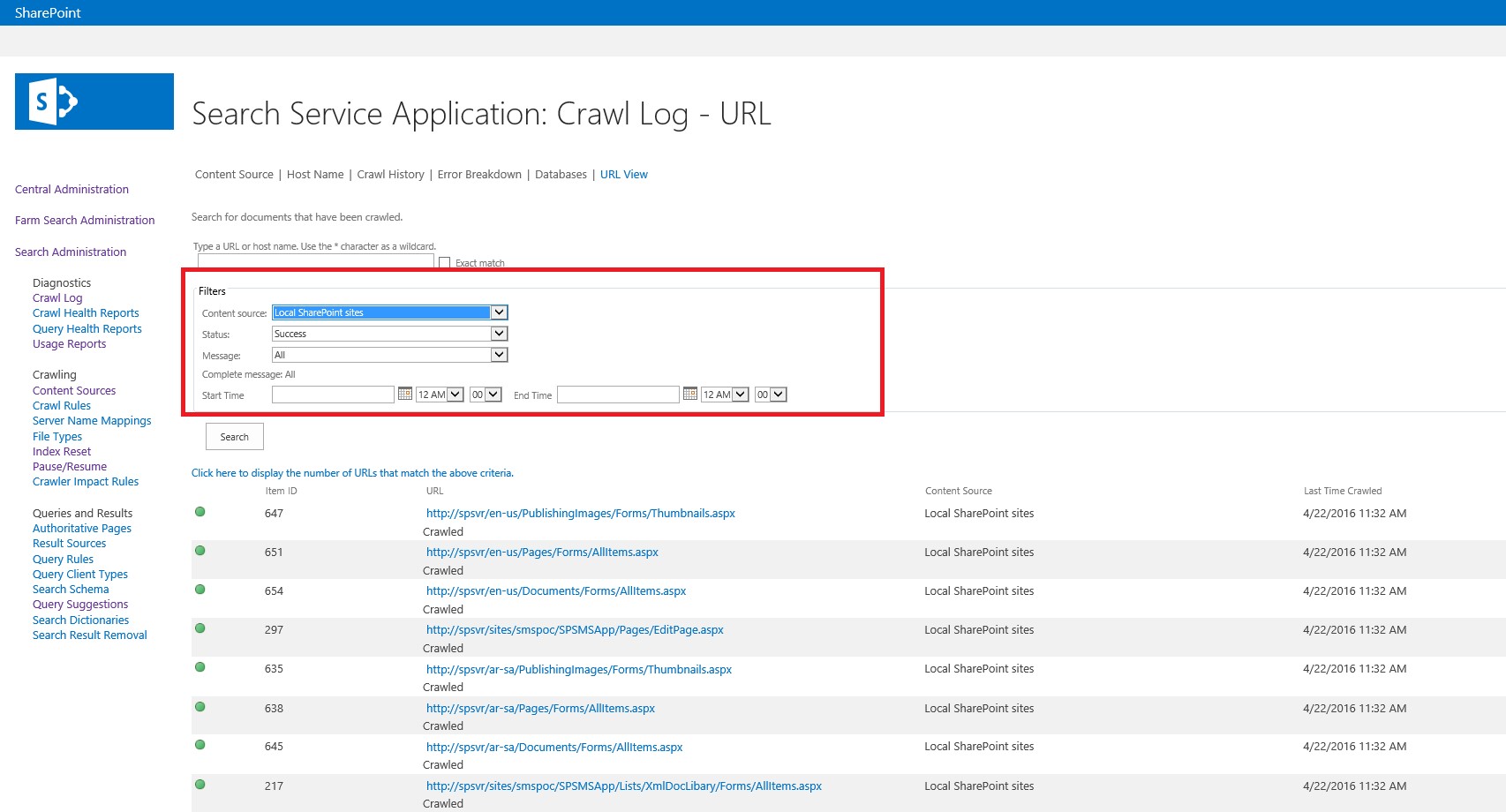
Task: Enable the Exact match checkbox
Action: [x=445, y=262]
